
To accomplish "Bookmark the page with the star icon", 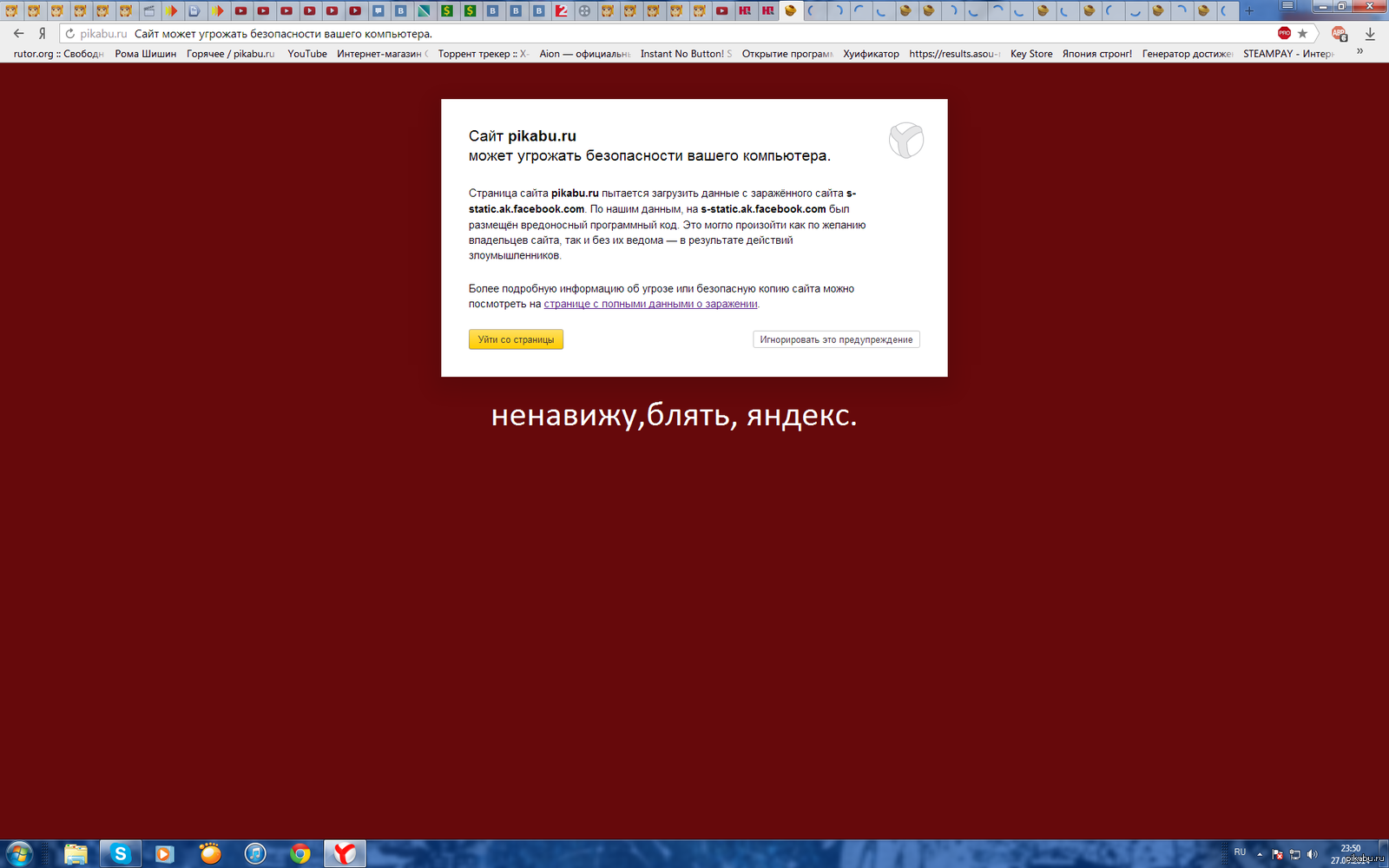I will pos(1302,34).
